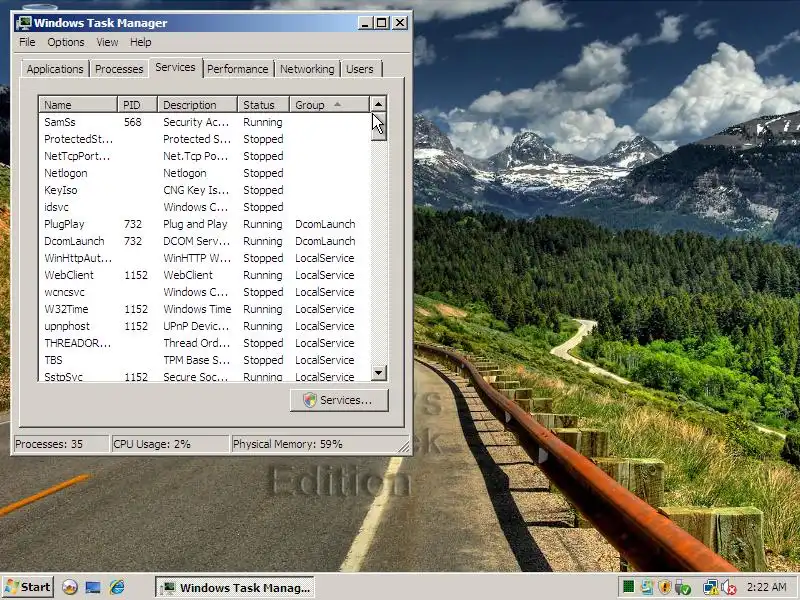800x600 pixels.
Task: Click the Safely Remove Hardware tray icon
Action: click(x=683, y=587)
